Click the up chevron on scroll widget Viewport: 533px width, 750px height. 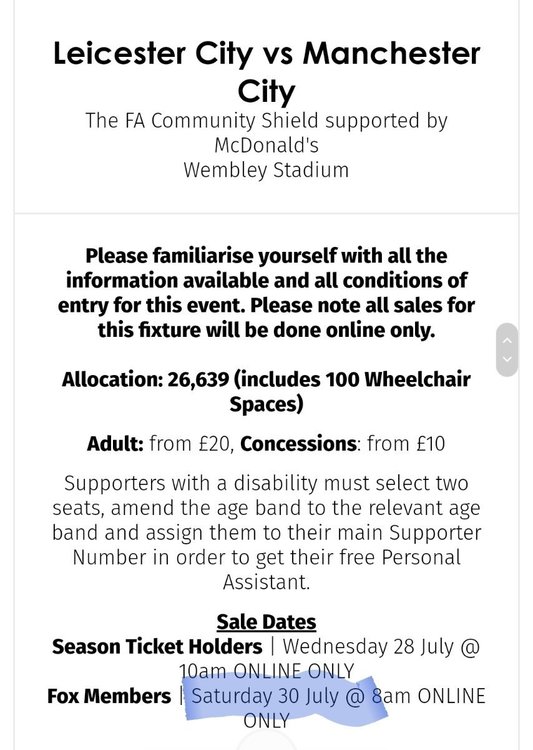pos(508,341)
